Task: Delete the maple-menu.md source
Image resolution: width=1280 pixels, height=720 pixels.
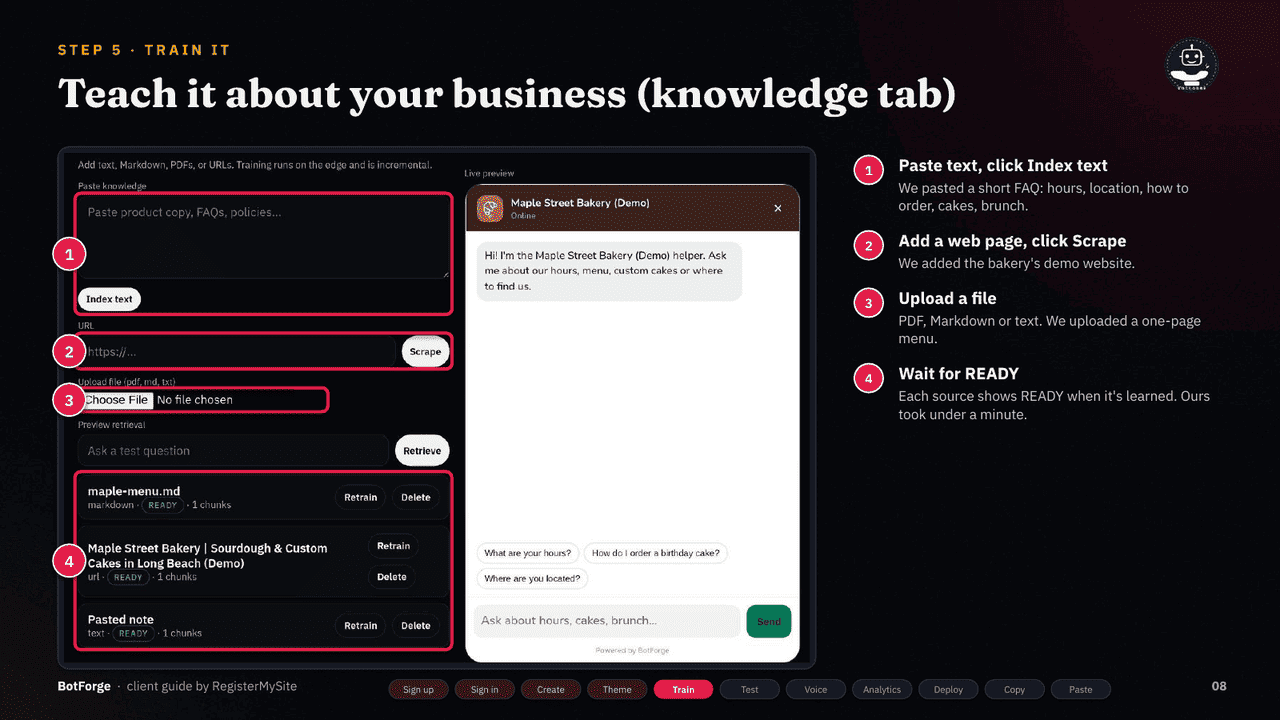Action: (x=416, y=497)
